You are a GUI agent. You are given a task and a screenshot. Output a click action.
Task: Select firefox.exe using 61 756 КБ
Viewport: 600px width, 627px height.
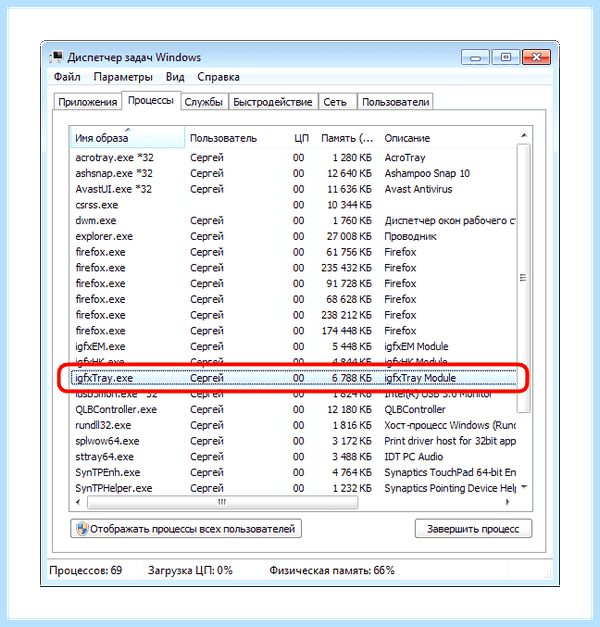(293, 252)
